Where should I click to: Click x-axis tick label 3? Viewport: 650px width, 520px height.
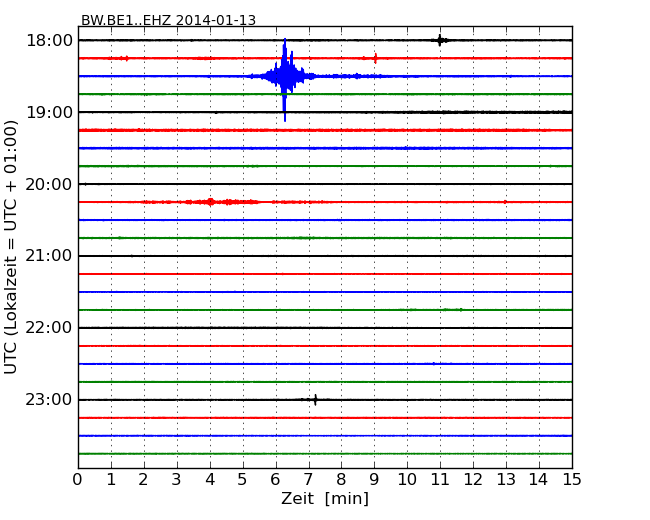pyautogui.click(x=177, y=479)
